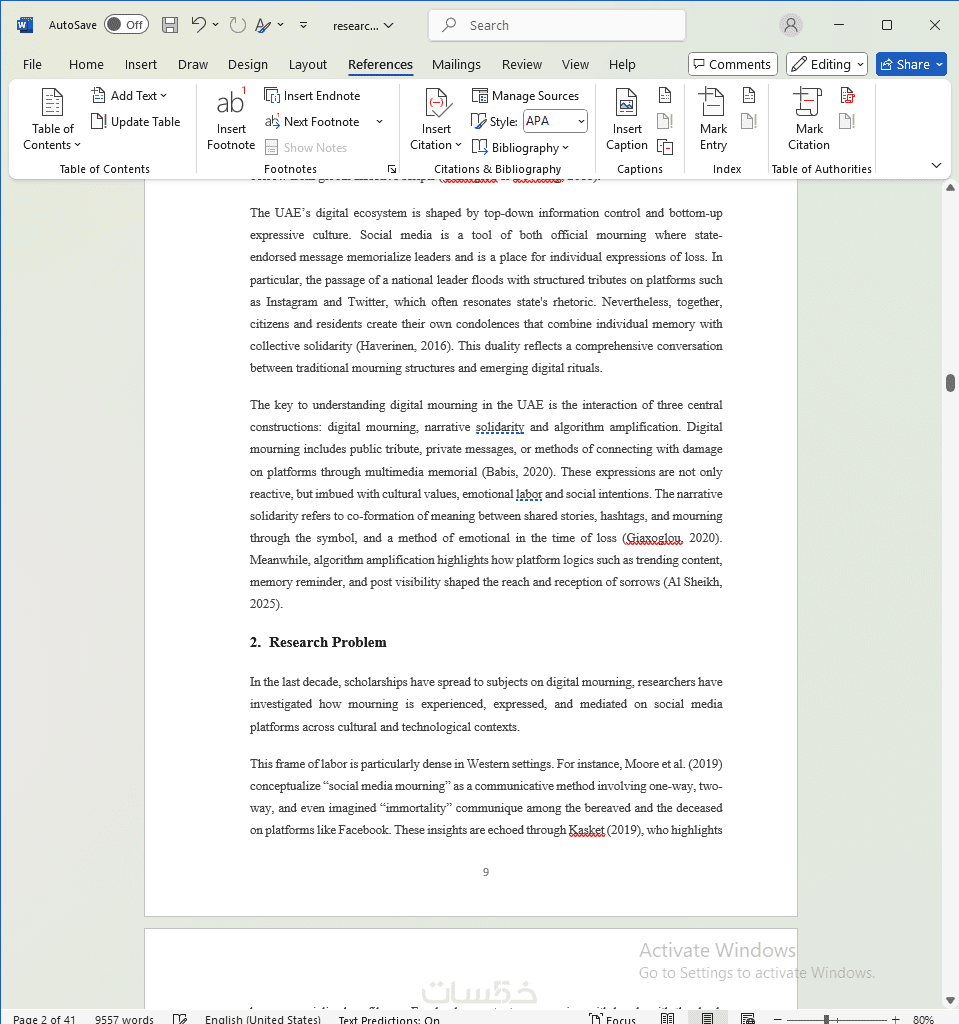Screen dimensions: 959x1024
Task: Click the Share button
Action: [911, 64]
